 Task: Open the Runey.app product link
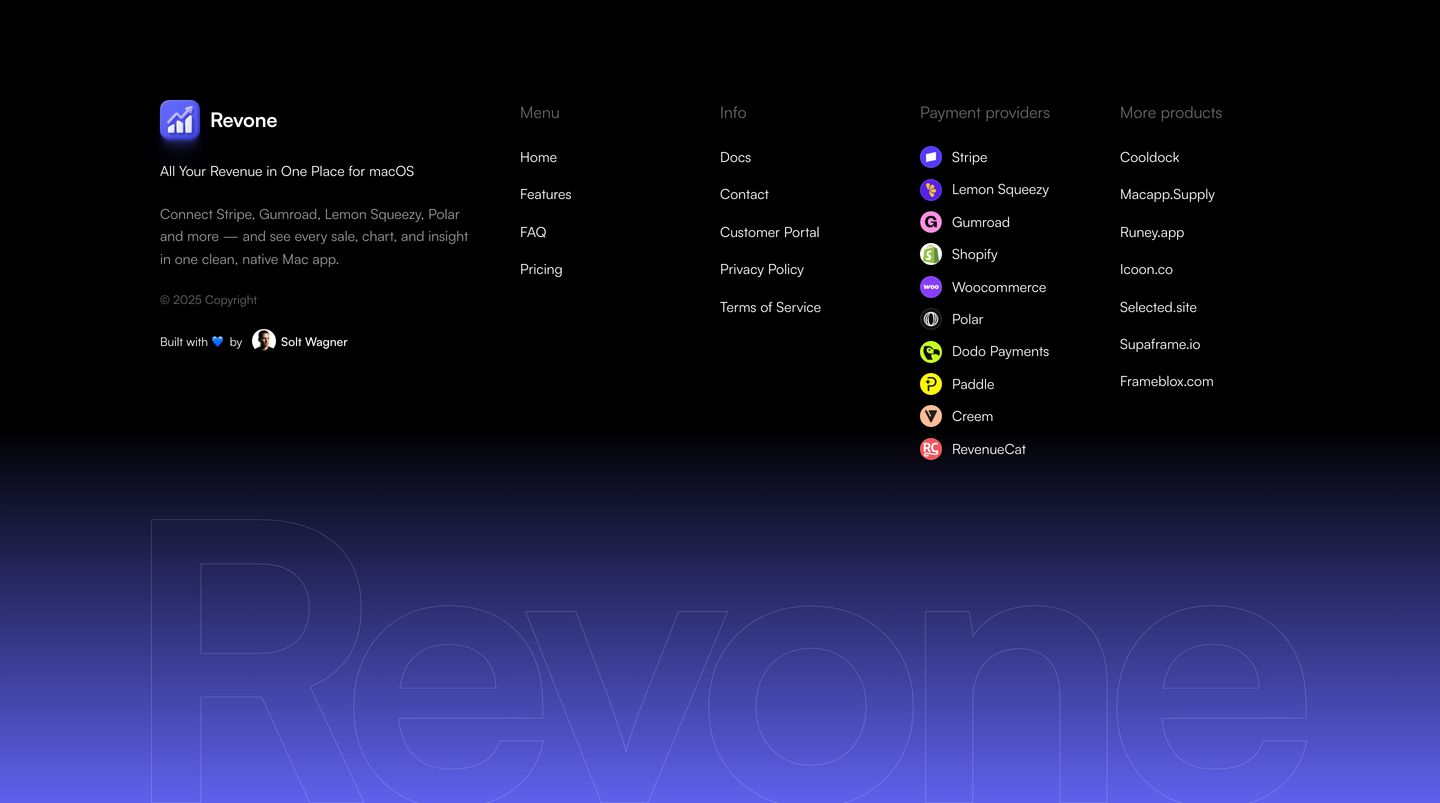(1152, 232)
